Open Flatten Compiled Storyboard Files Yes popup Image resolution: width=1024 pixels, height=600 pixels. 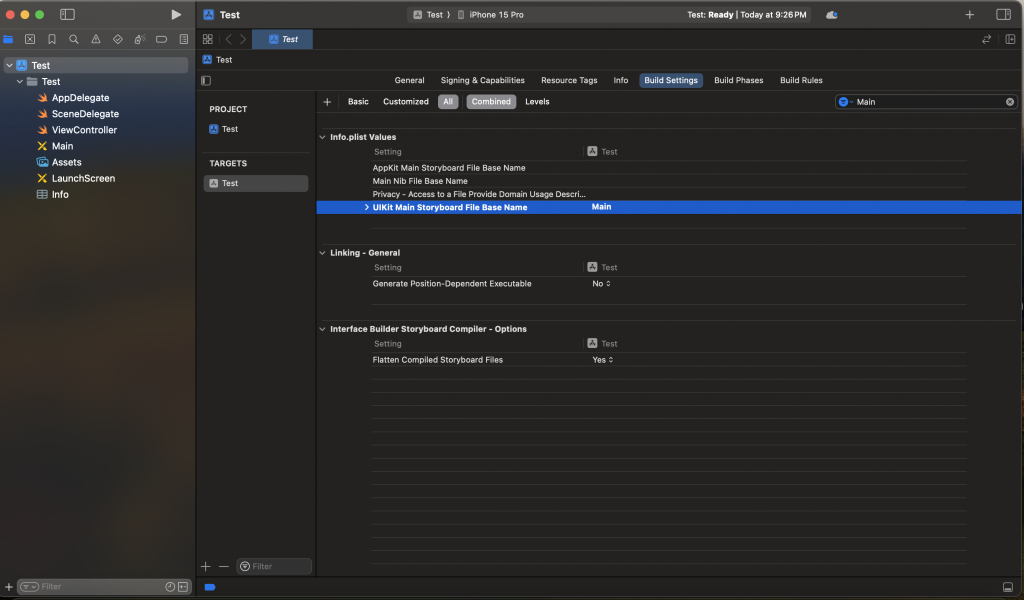602,360
